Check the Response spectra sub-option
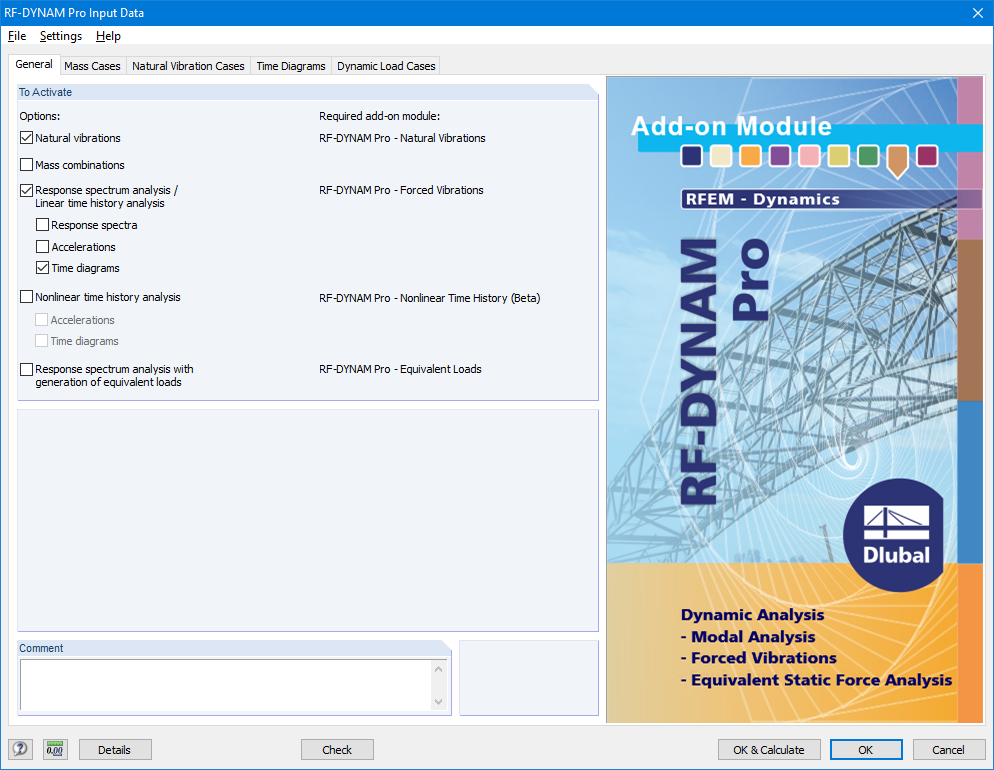The width and height of the screenshot is (994, 770). [x=42, y=224]
